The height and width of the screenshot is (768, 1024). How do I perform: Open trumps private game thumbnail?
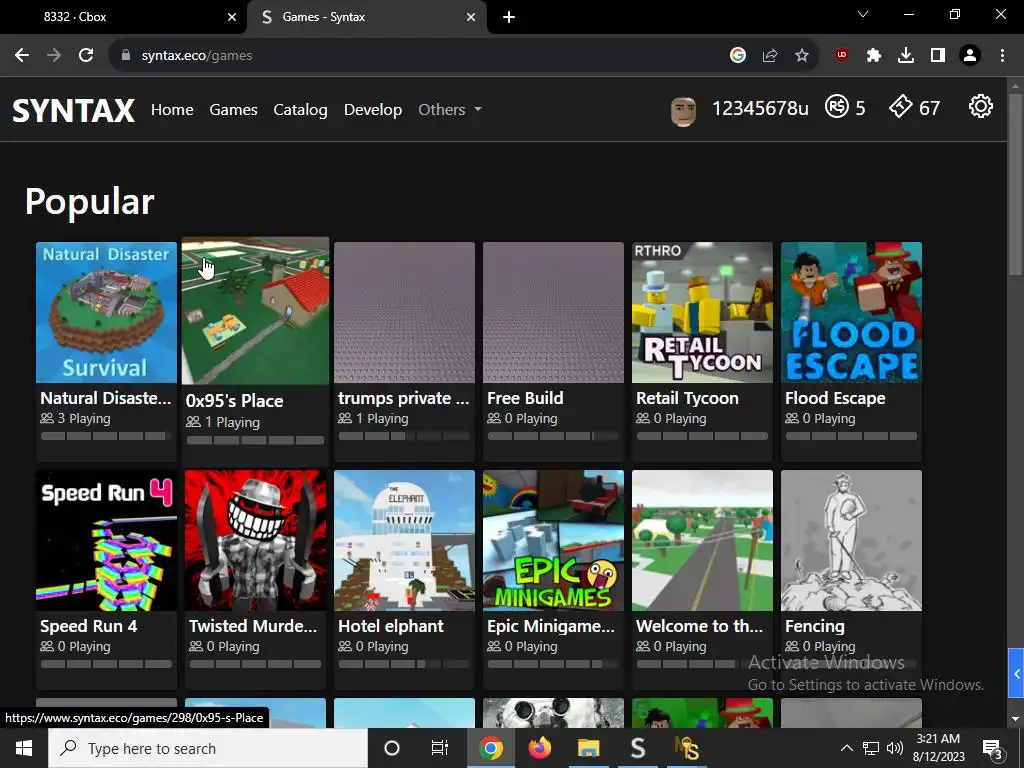pyautogui.click(x=404, y=312)
